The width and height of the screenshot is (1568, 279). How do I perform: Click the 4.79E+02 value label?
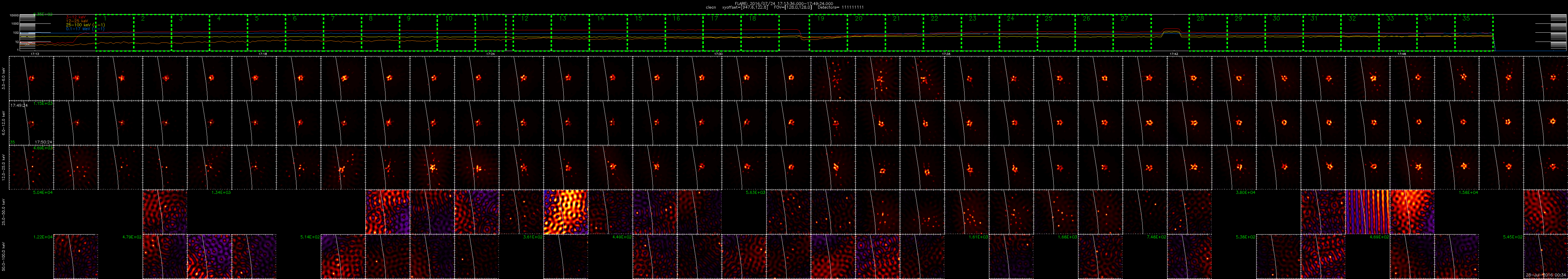point(132,237)
